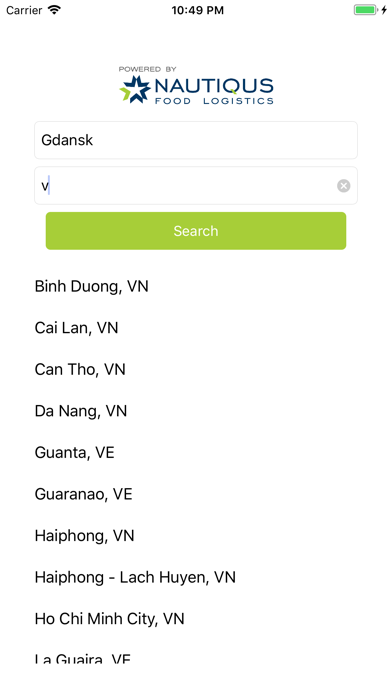Choose Ho Chi Minh City, VN
This screenshot has width=392, height=696.
click(x=196, y=619)
